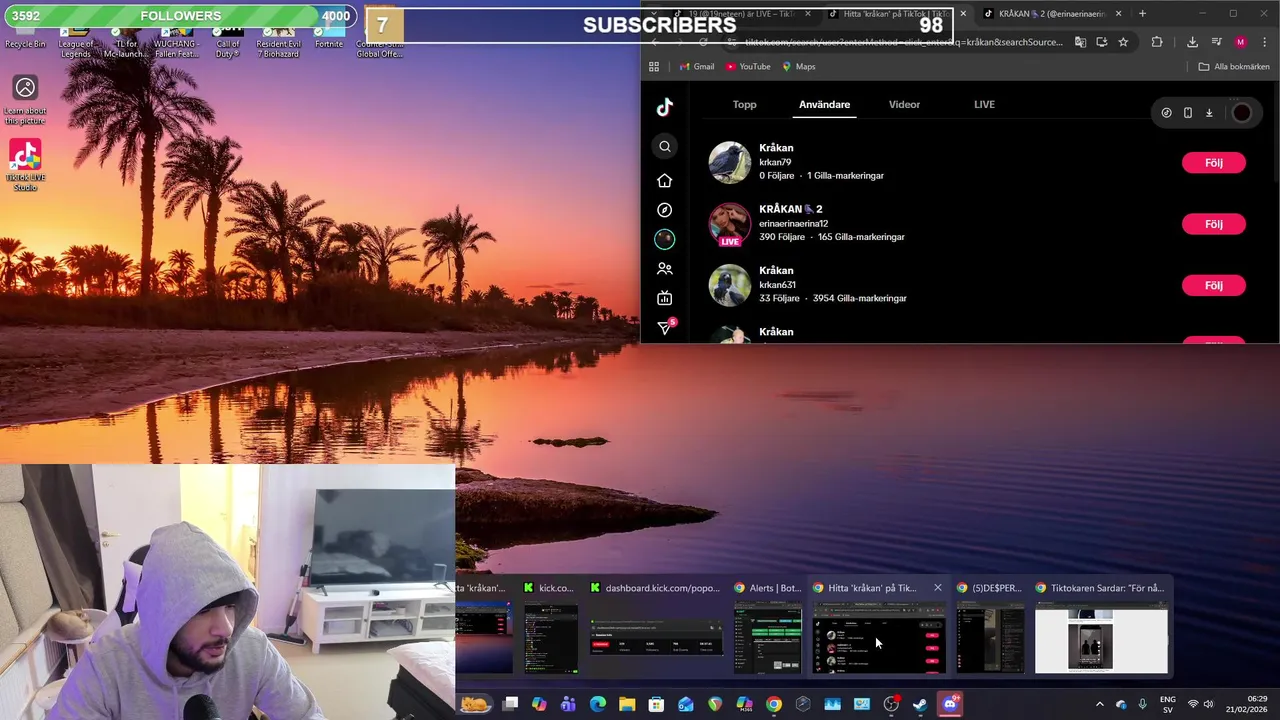The height and width of the screenshot is (720, 1280).
Task: Close the Hitta 'kråkan' window thumbnail
Action: pos(937,588)
